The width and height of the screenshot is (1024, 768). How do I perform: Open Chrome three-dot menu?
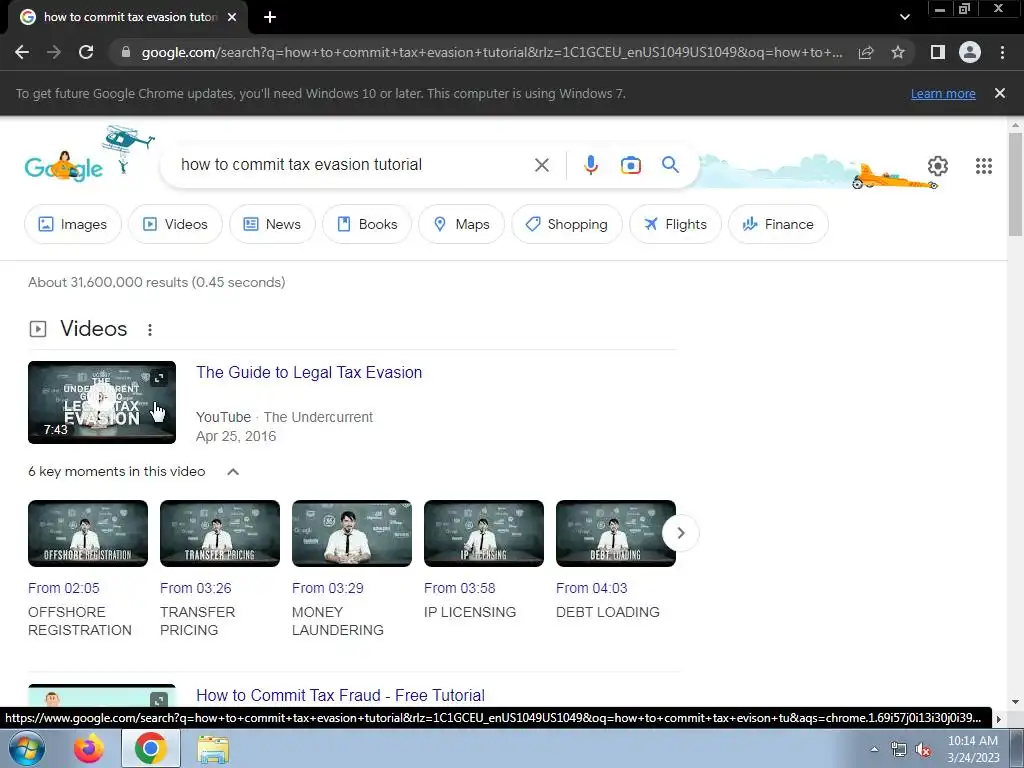pos(1002,52)
